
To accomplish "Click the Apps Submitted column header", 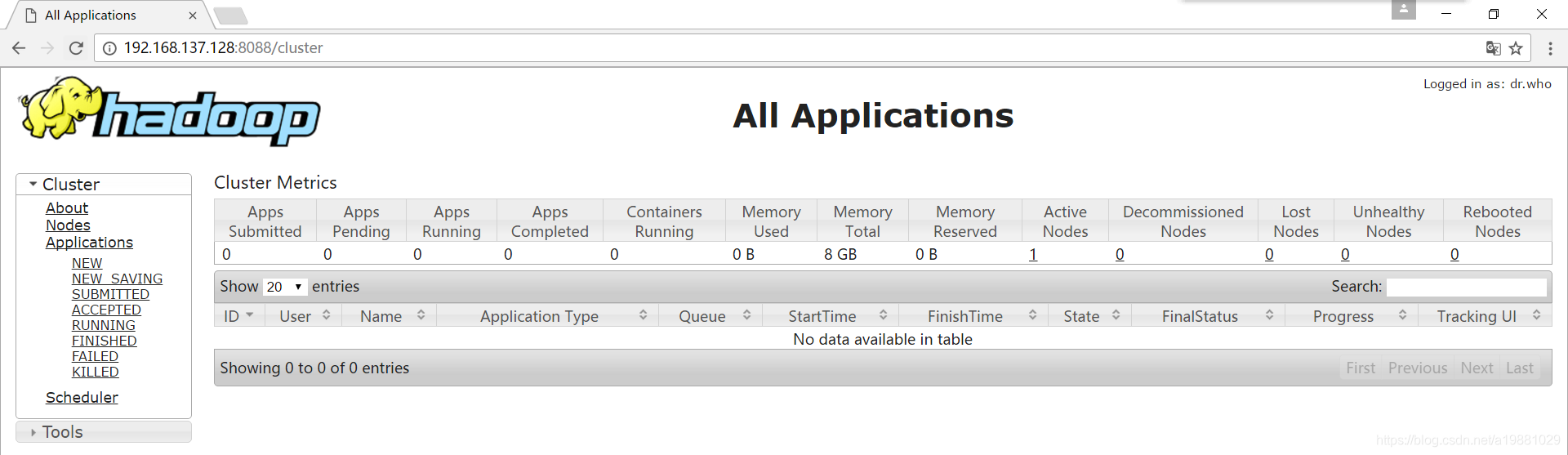I will coord(265,221).
